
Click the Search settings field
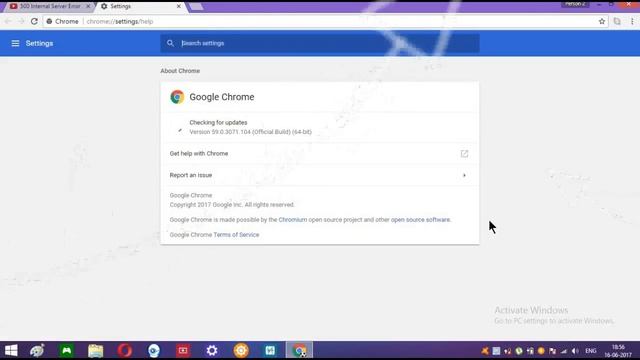pyautogui.click(x=320, y=43)
